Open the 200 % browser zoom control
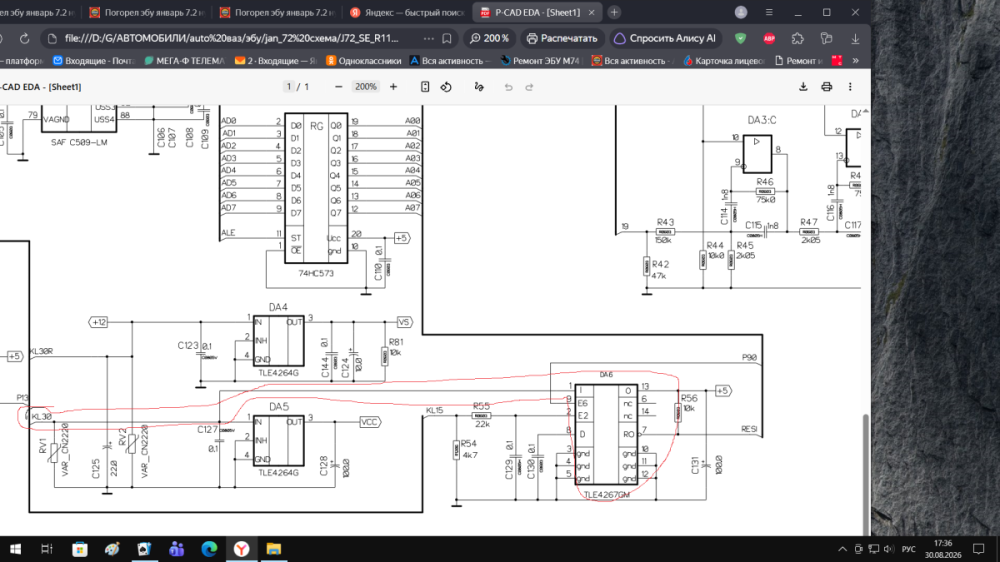 coord(490,38)
